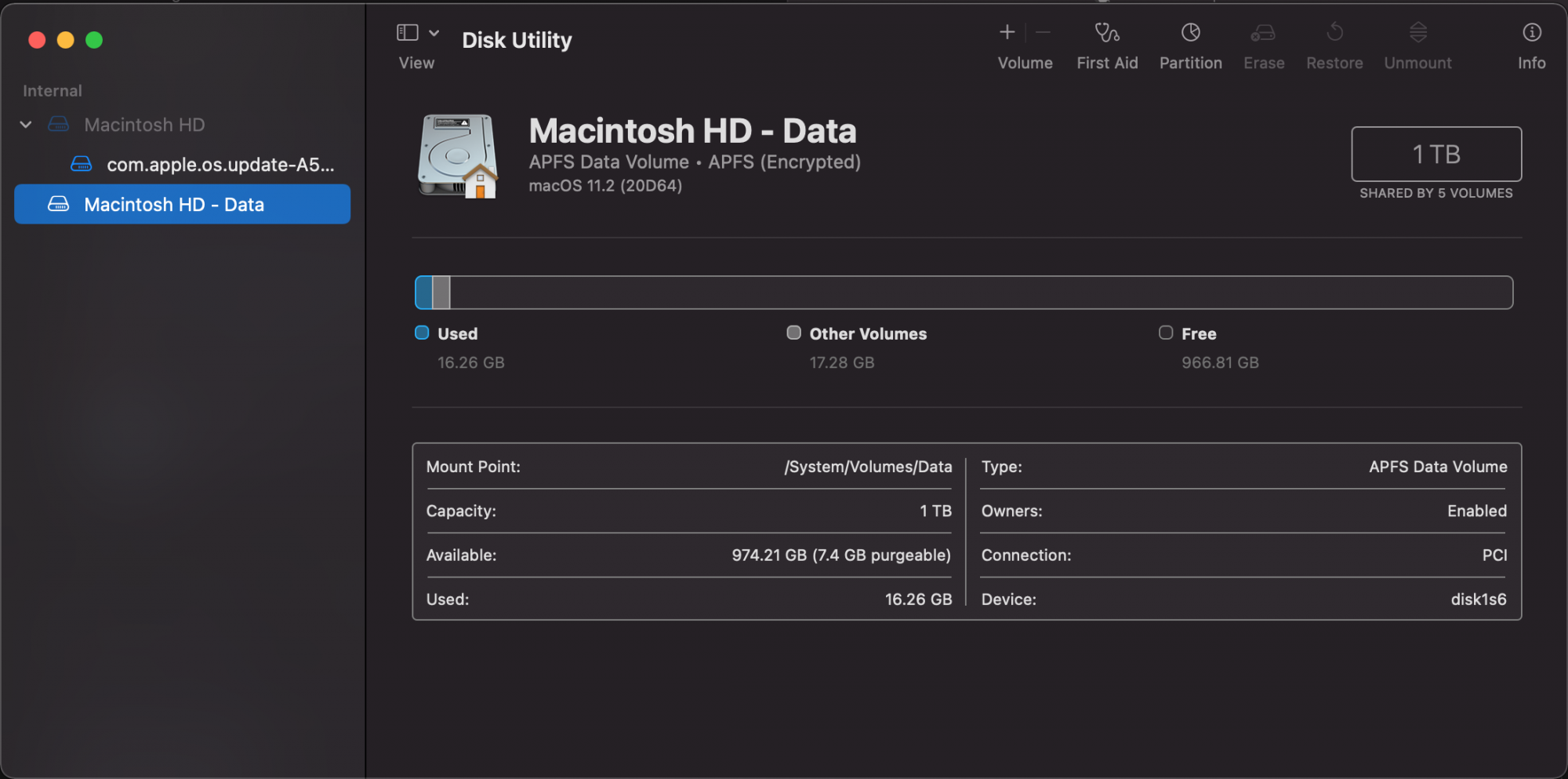The image size is (1568, 779).
Task: Click the APFS Data Volume subtitle text
Action: point(609,162)
